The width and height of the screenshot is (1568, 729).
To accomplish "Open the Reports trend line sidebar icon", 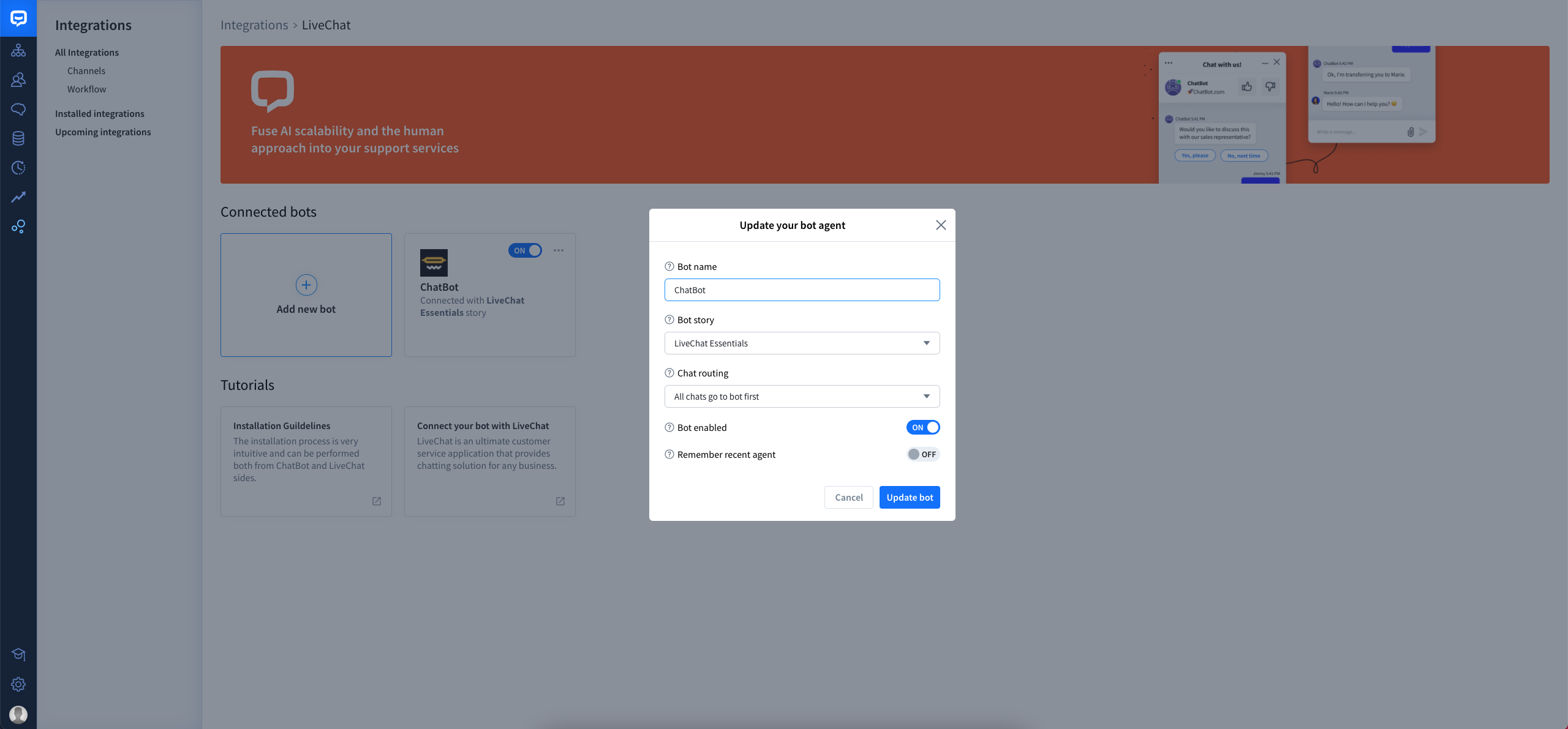I will 18,197.
